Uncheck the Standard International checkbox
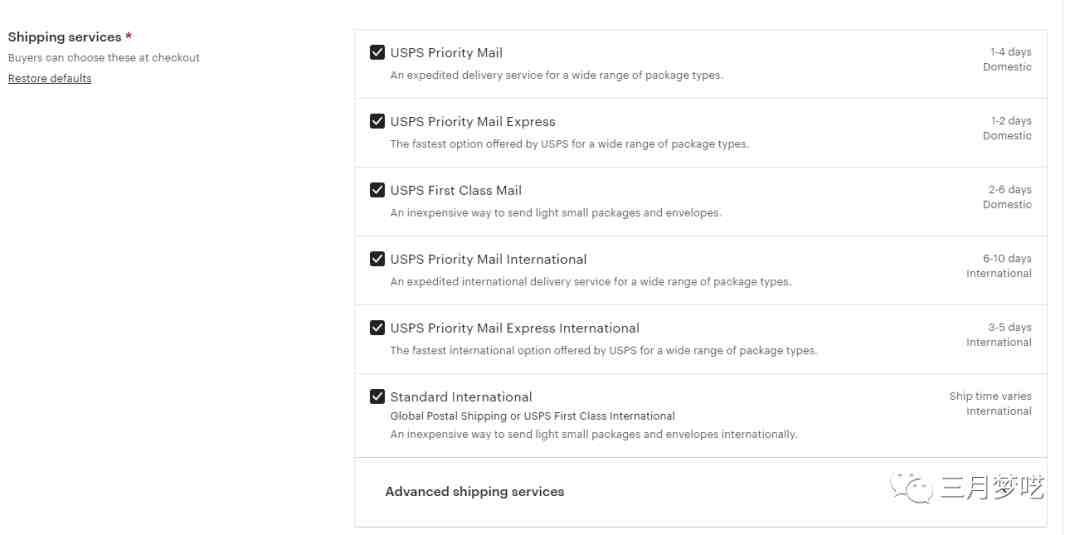Viewport: 1080px width, 535px height. tap(377, 397)
